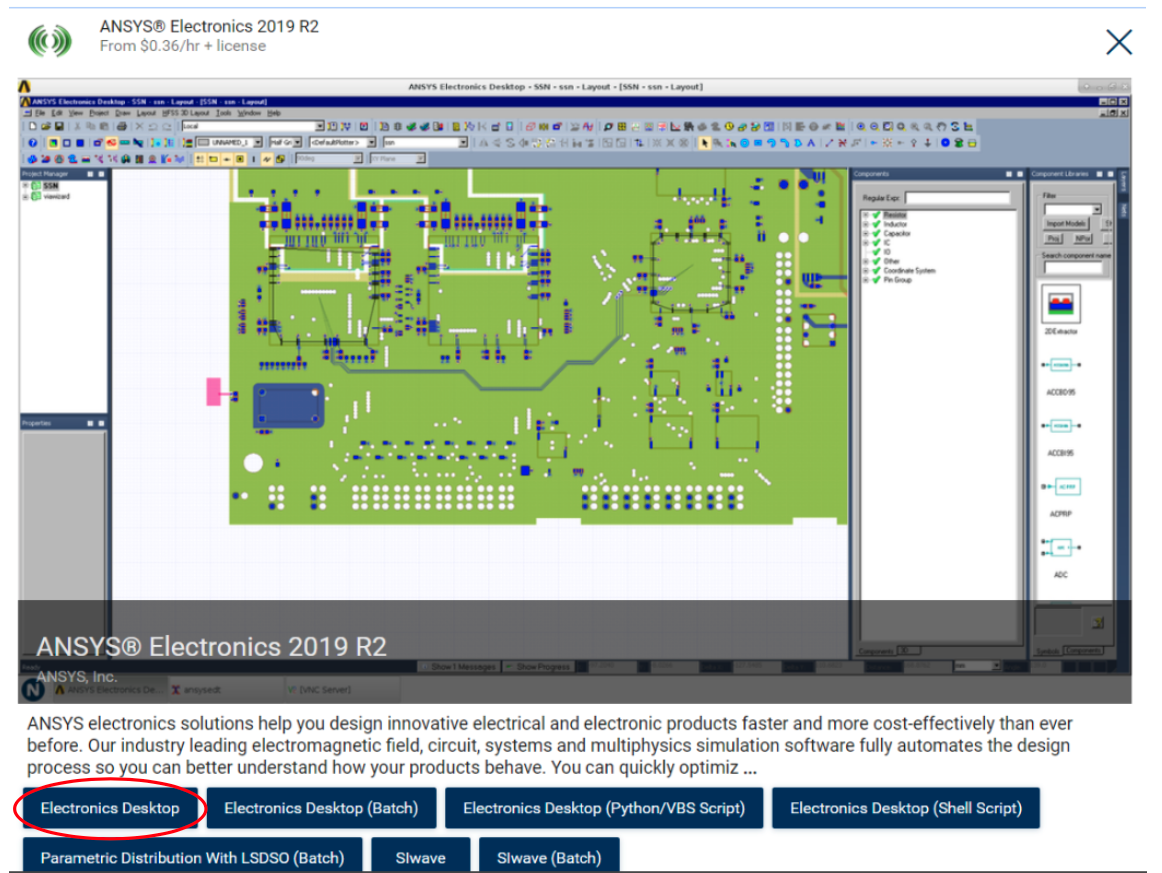Click the SIwave (Batch) button
The width and height of the screenshot is (1162, 873).
point(549,855)
